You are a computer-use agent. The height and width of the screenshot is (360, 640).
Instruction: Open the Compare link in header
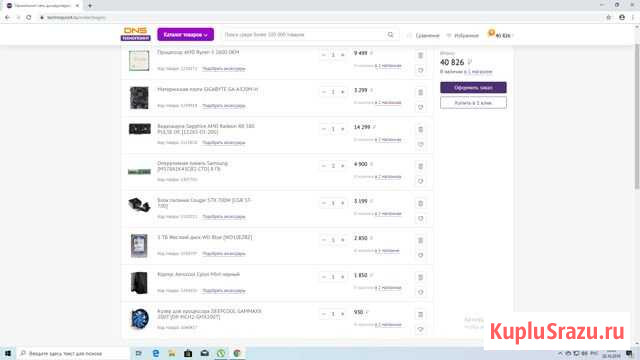[423, 36]
